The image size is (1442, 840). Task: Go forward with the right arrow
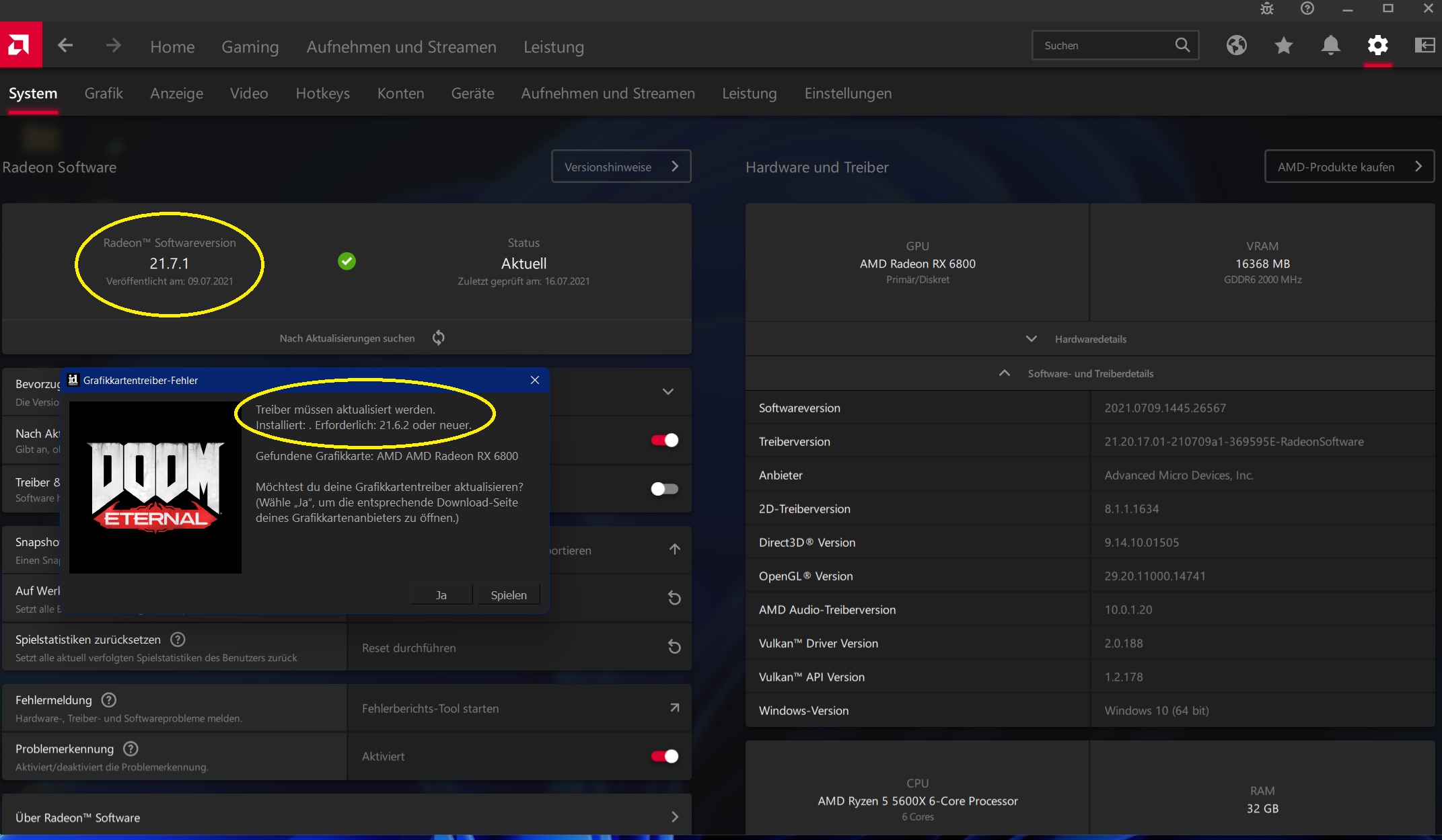pyautogui.click(x=114, y=45)
